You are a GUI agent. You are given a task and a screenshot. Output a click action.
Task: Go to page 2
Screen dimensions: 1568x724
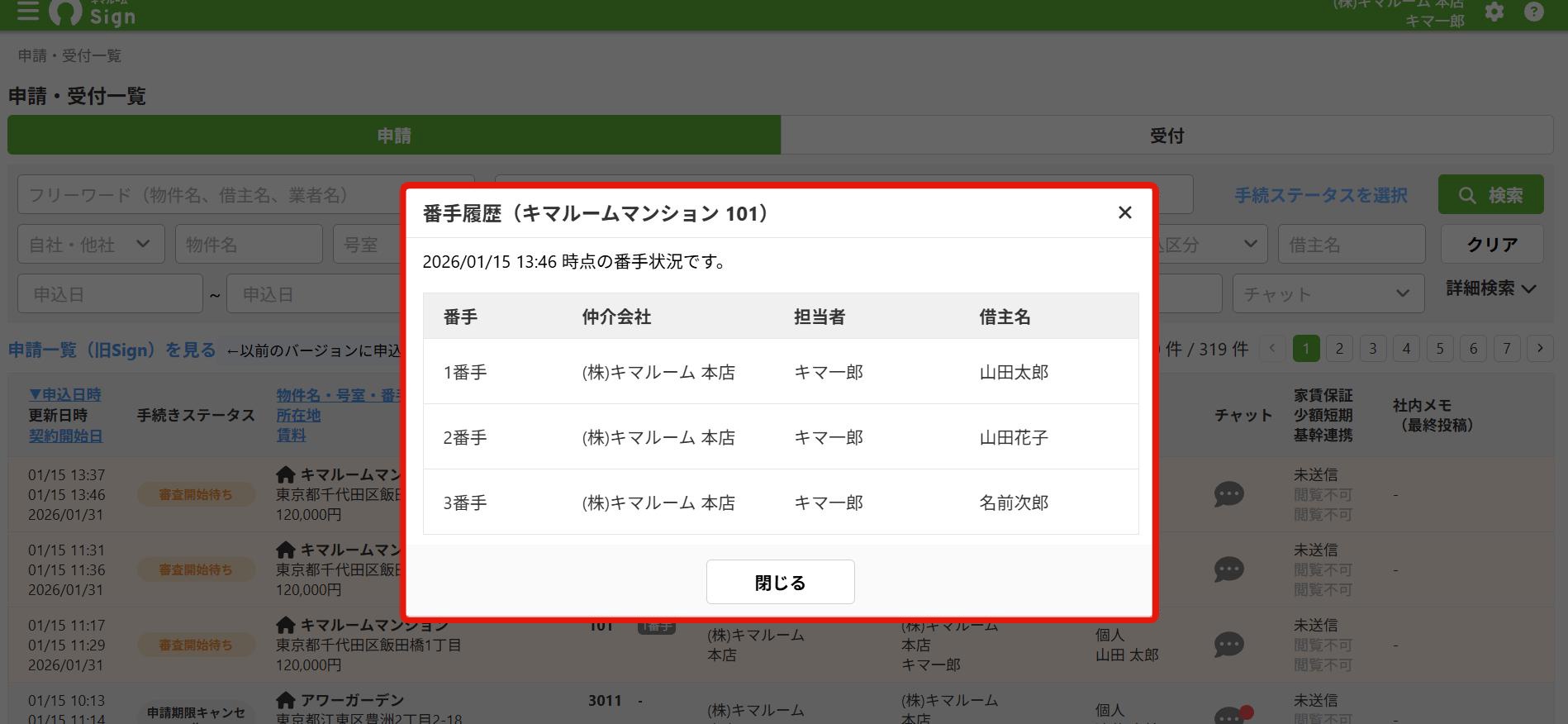click(x=1339, y=348)
